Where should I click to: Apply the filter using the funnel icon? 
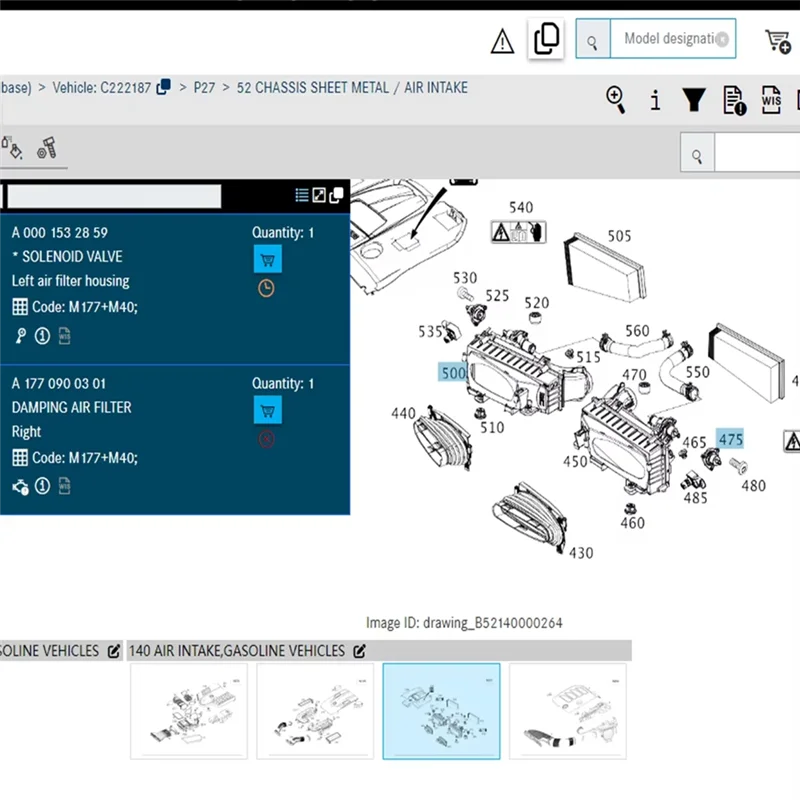[694, 100]
